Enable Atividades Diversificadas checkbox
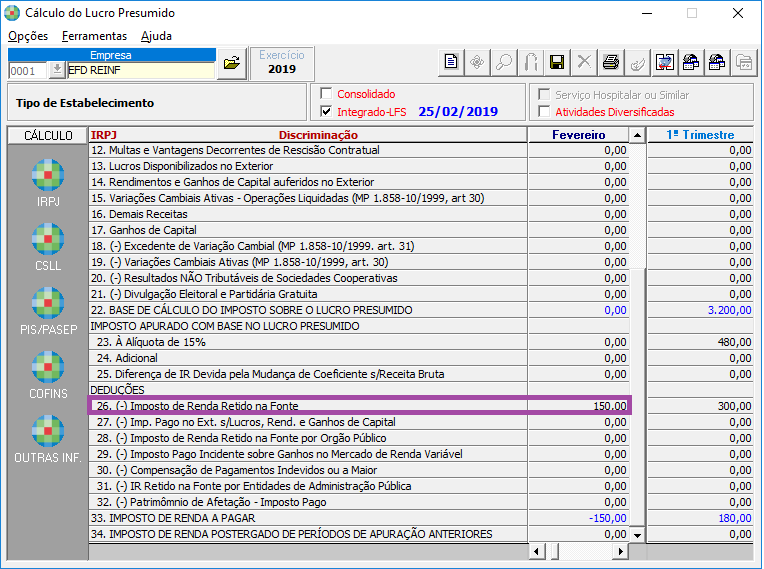The image size is (764, 569). coord(544,112)
